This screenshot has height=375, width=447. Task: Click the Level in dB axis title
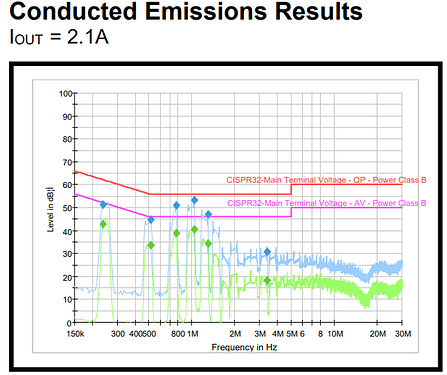point(50,210)
